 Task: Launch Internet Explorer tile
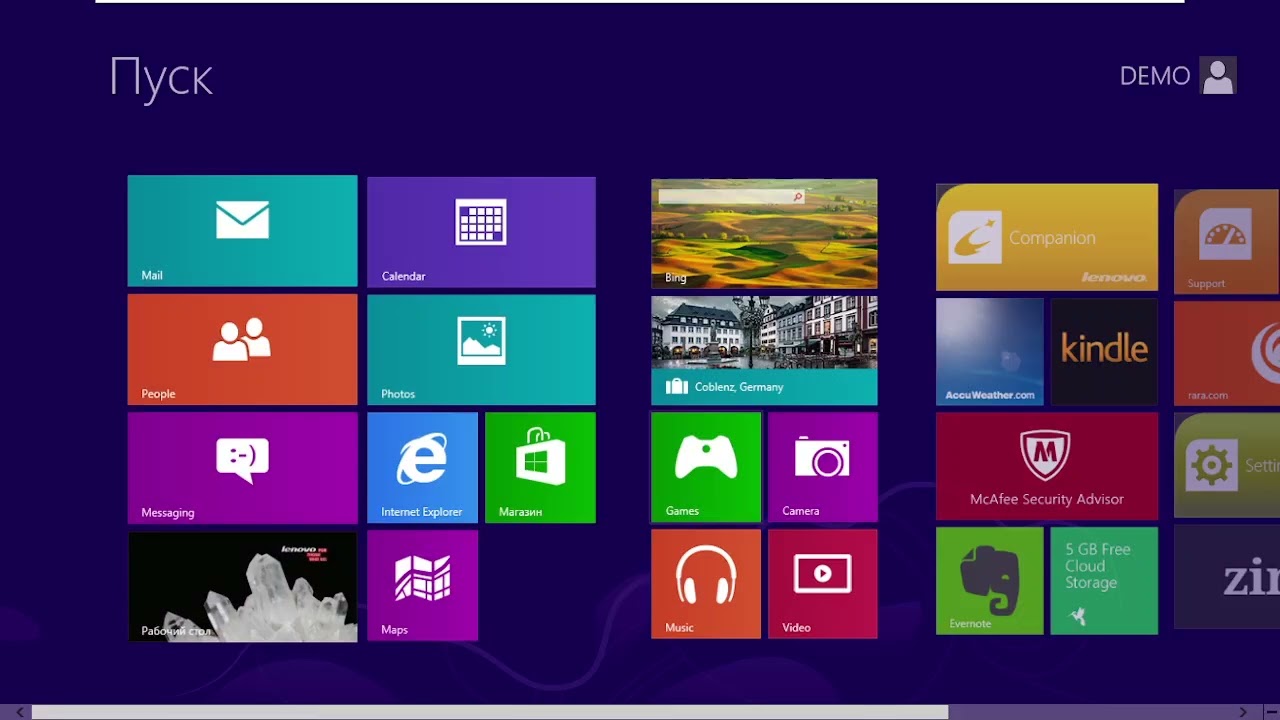tap(422, 467)
